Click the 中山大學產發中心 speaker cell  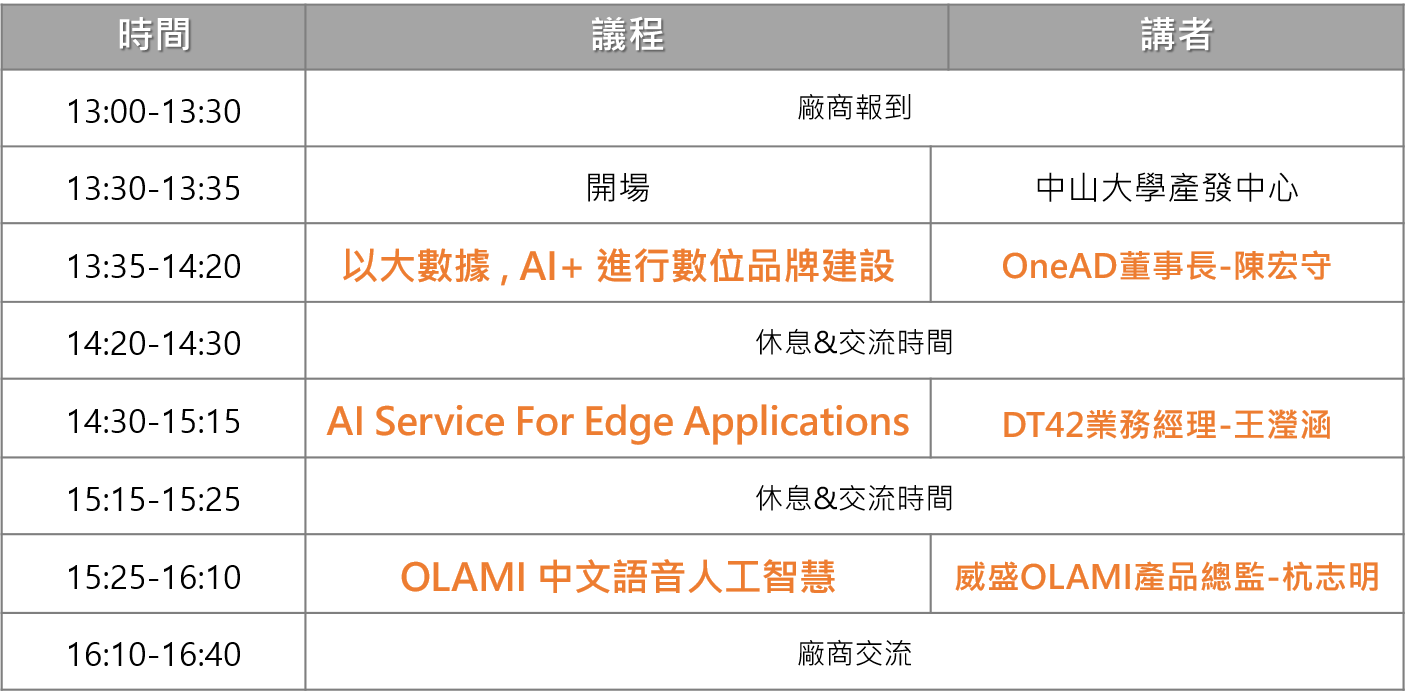coord(1167,187)
